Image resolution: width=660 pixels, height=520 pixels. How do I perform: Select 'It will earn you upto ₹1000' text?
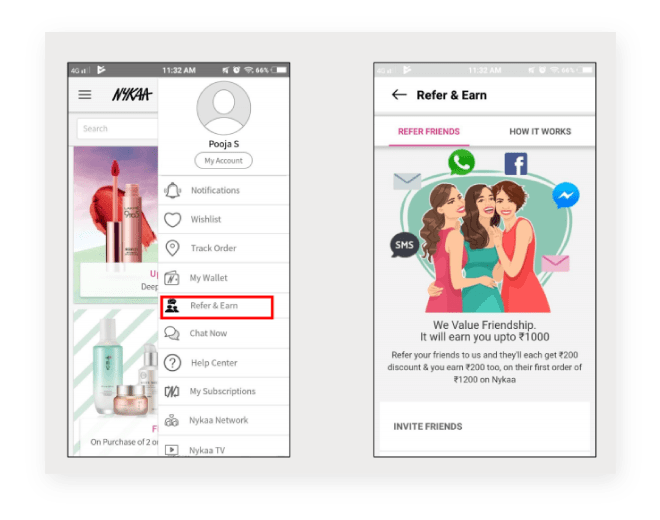484,337
